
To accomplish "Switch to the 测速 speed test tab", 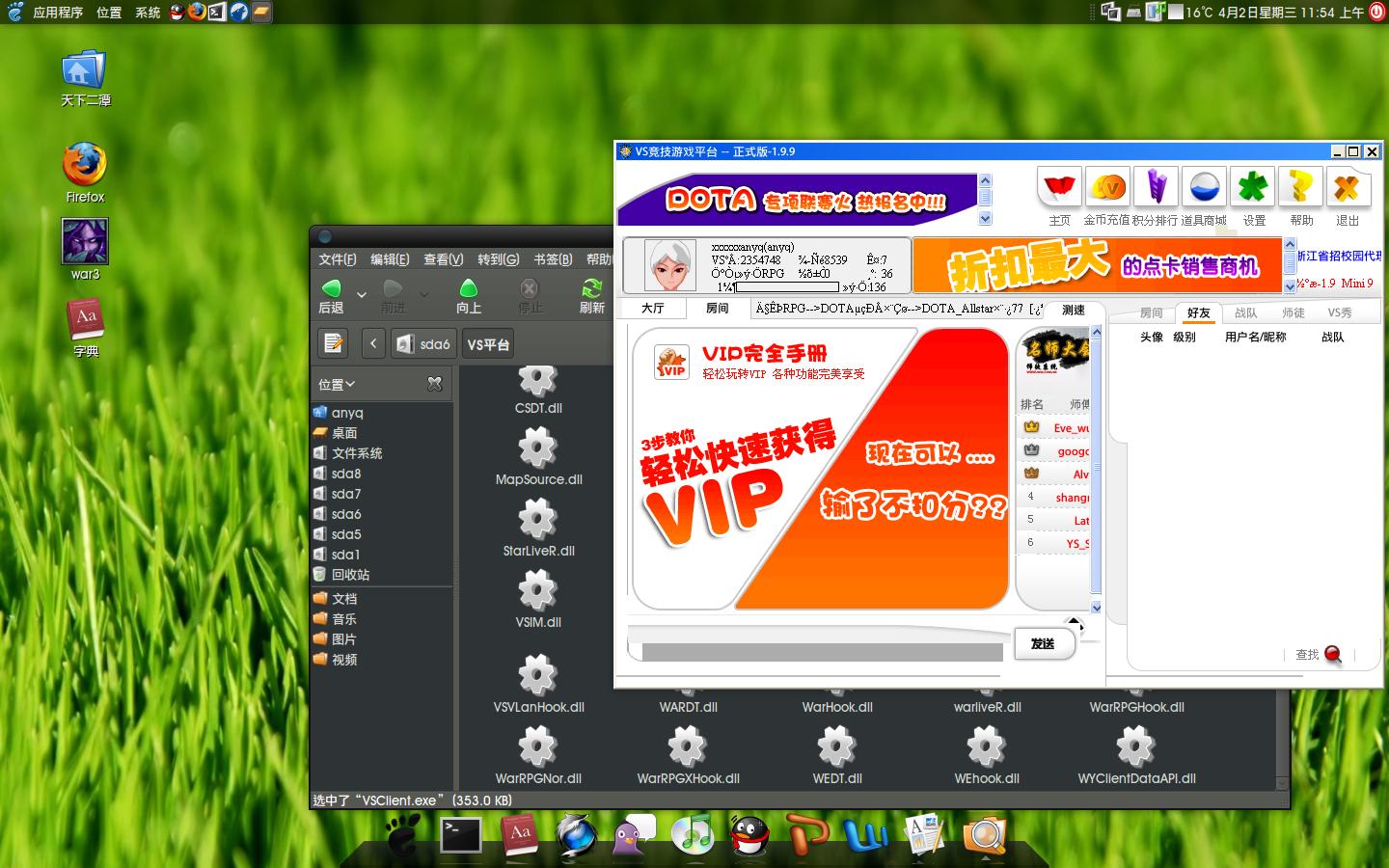I will click(x=1074, y=310).
